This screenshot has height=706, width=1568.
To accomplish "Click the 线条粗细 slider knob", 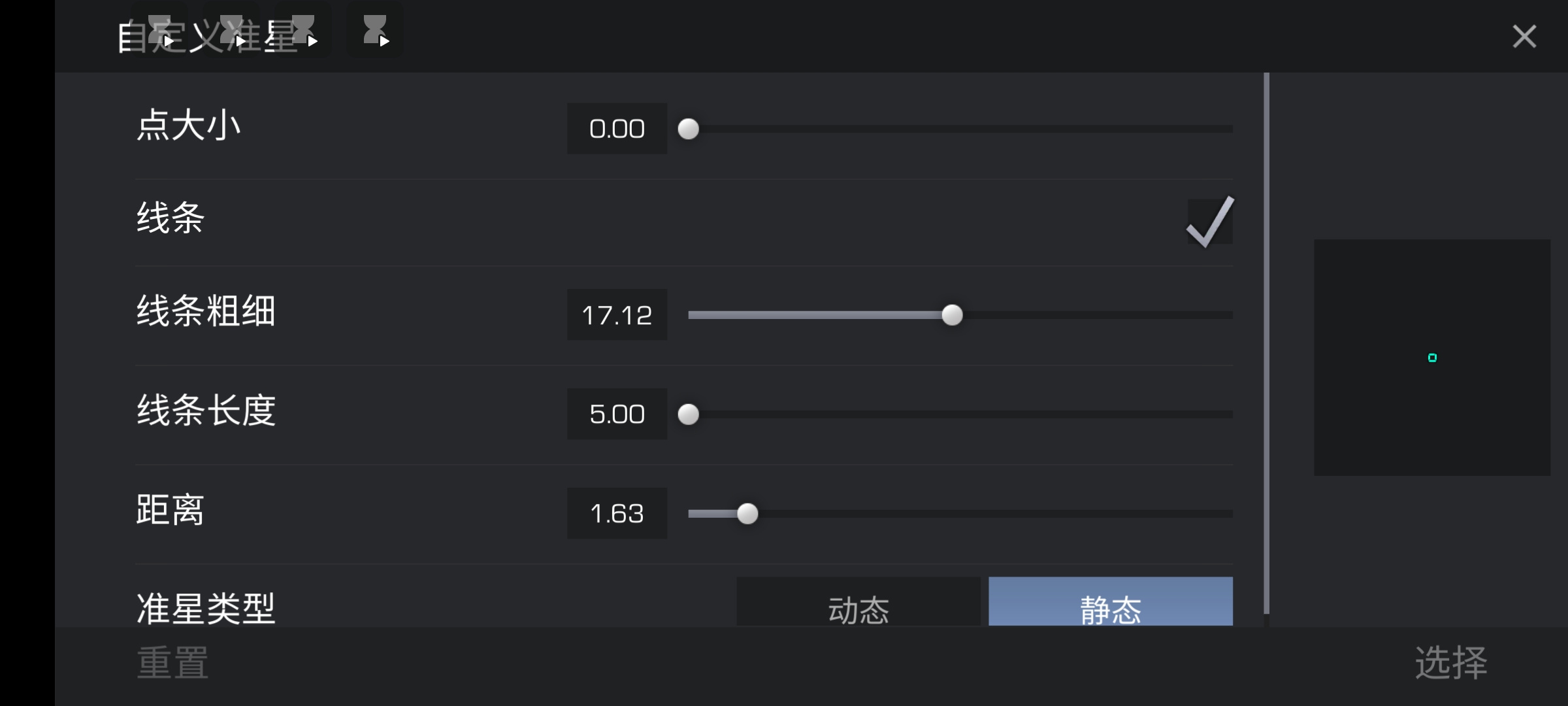I will click(x=952, y=315).
